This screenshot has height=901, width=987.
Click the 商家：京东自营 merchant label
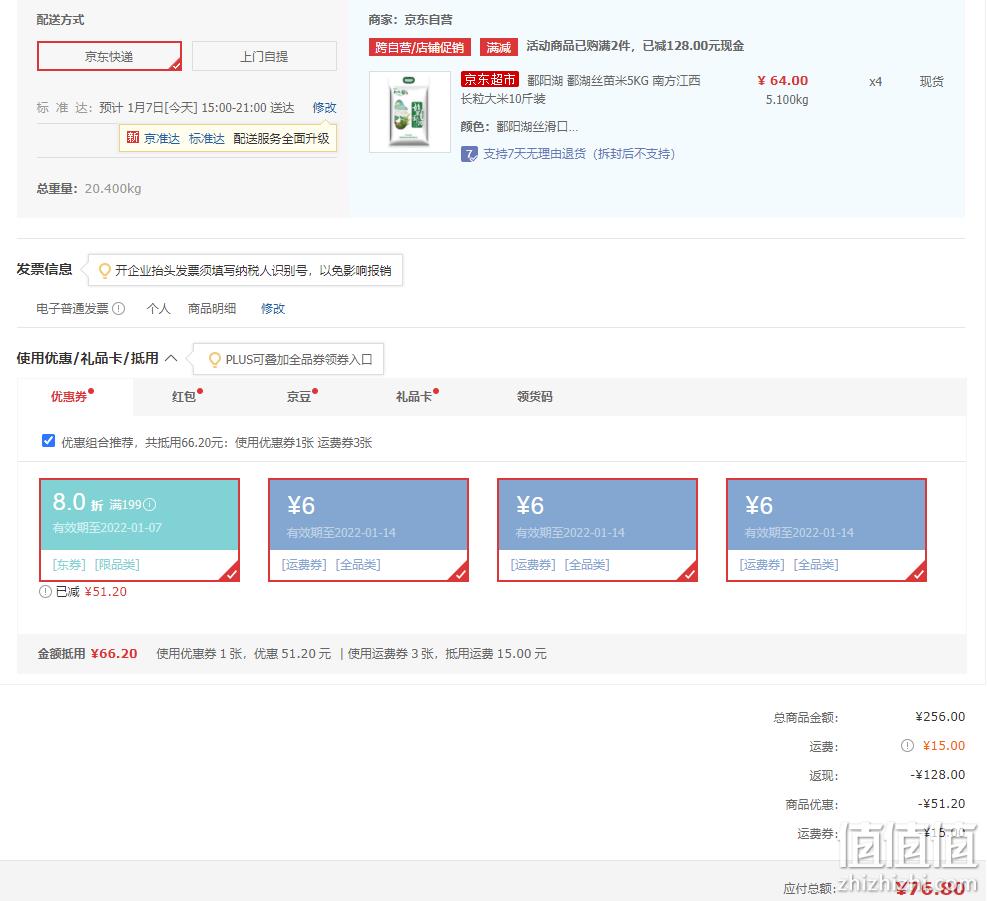pyautogui.click(x=410, y=20)
